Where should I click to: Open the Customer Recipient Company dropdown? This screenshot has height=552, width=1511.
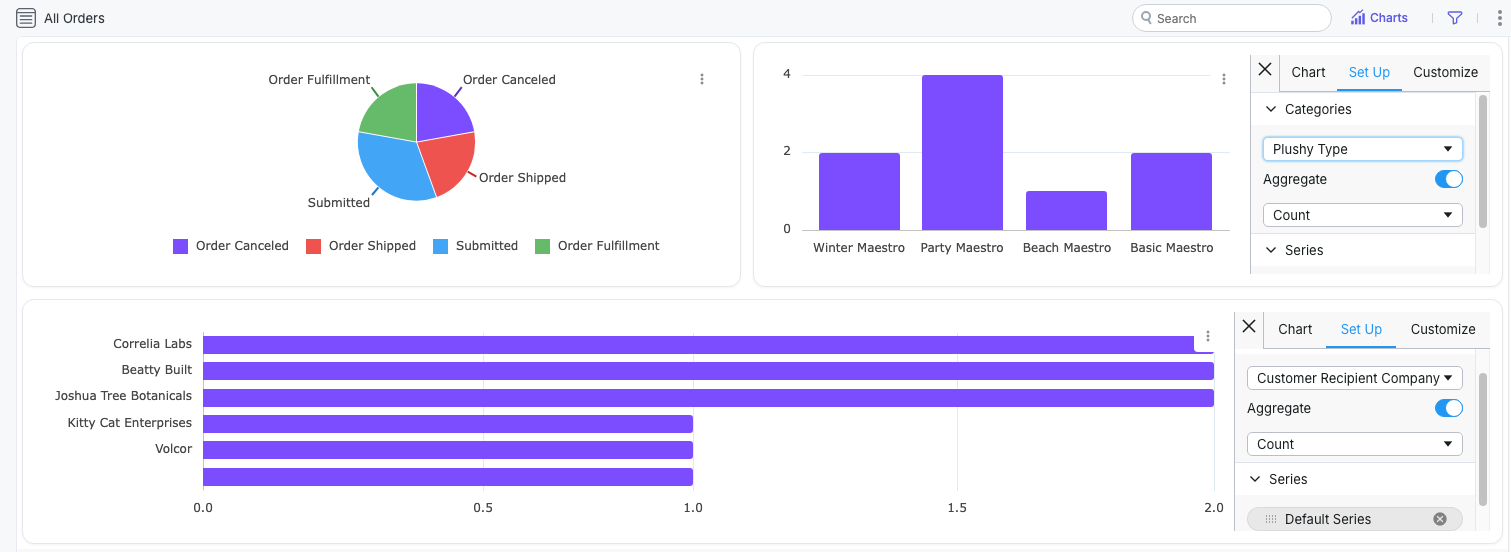[1354, 378]
